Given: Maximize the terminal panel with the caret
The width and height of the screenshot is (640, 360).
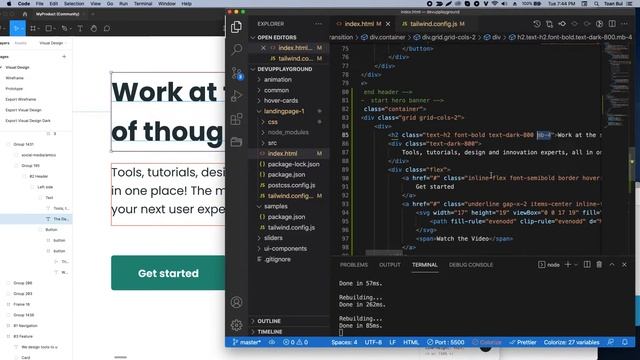Looking at the screenshot, I should 612,264.
